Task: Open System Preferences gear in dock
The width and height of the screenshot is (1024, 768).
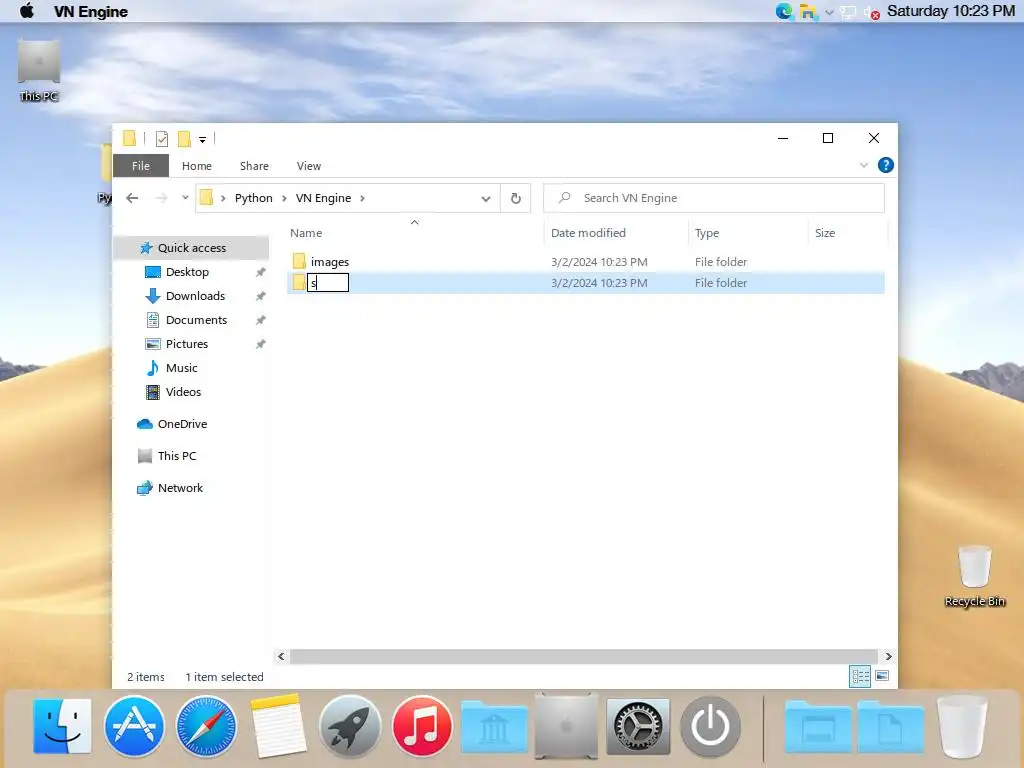Action: pyautogui.click(x=638, y=726)
